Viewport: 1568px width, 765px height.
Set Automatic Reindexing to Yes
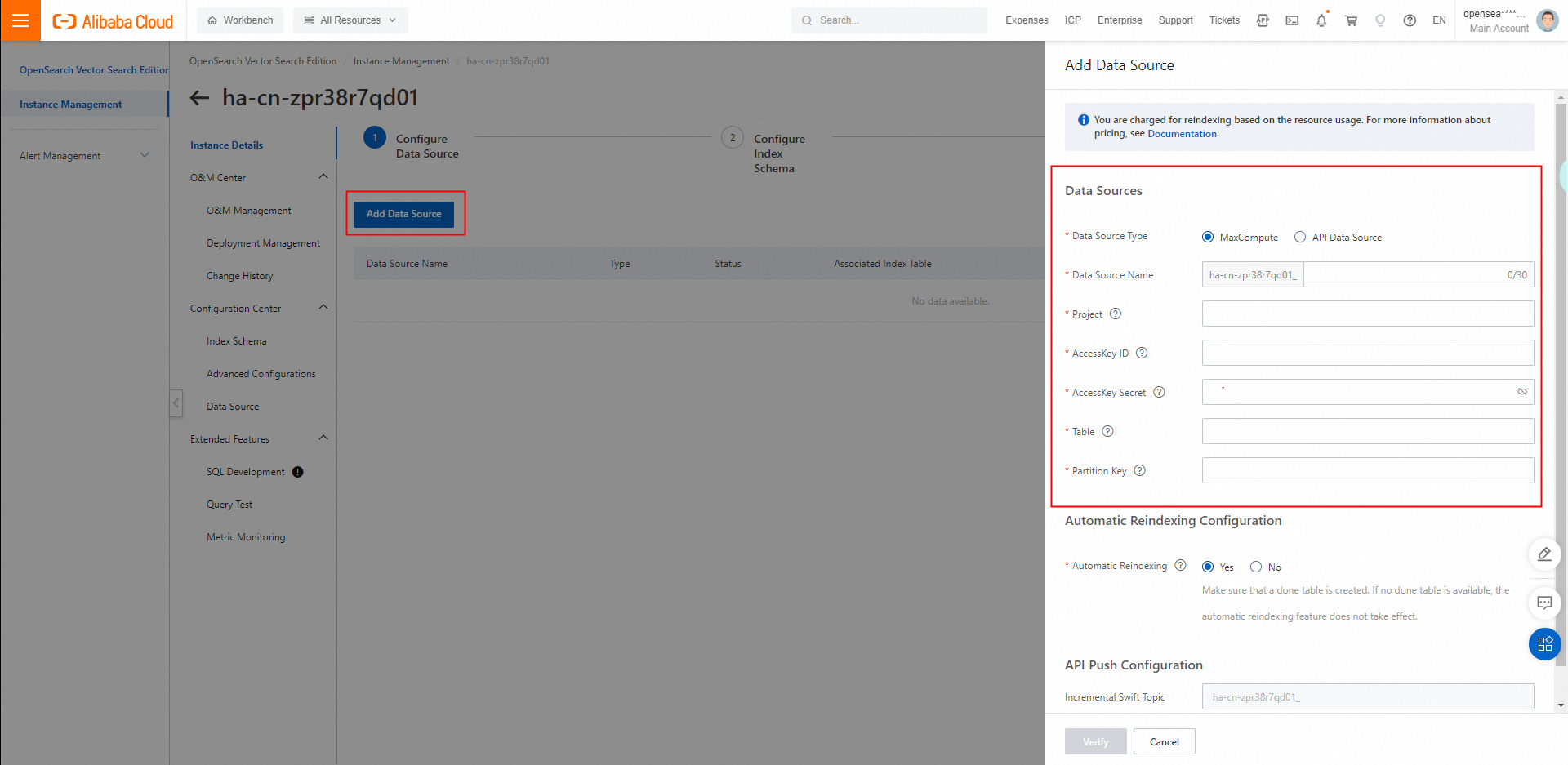point(1208,567)
